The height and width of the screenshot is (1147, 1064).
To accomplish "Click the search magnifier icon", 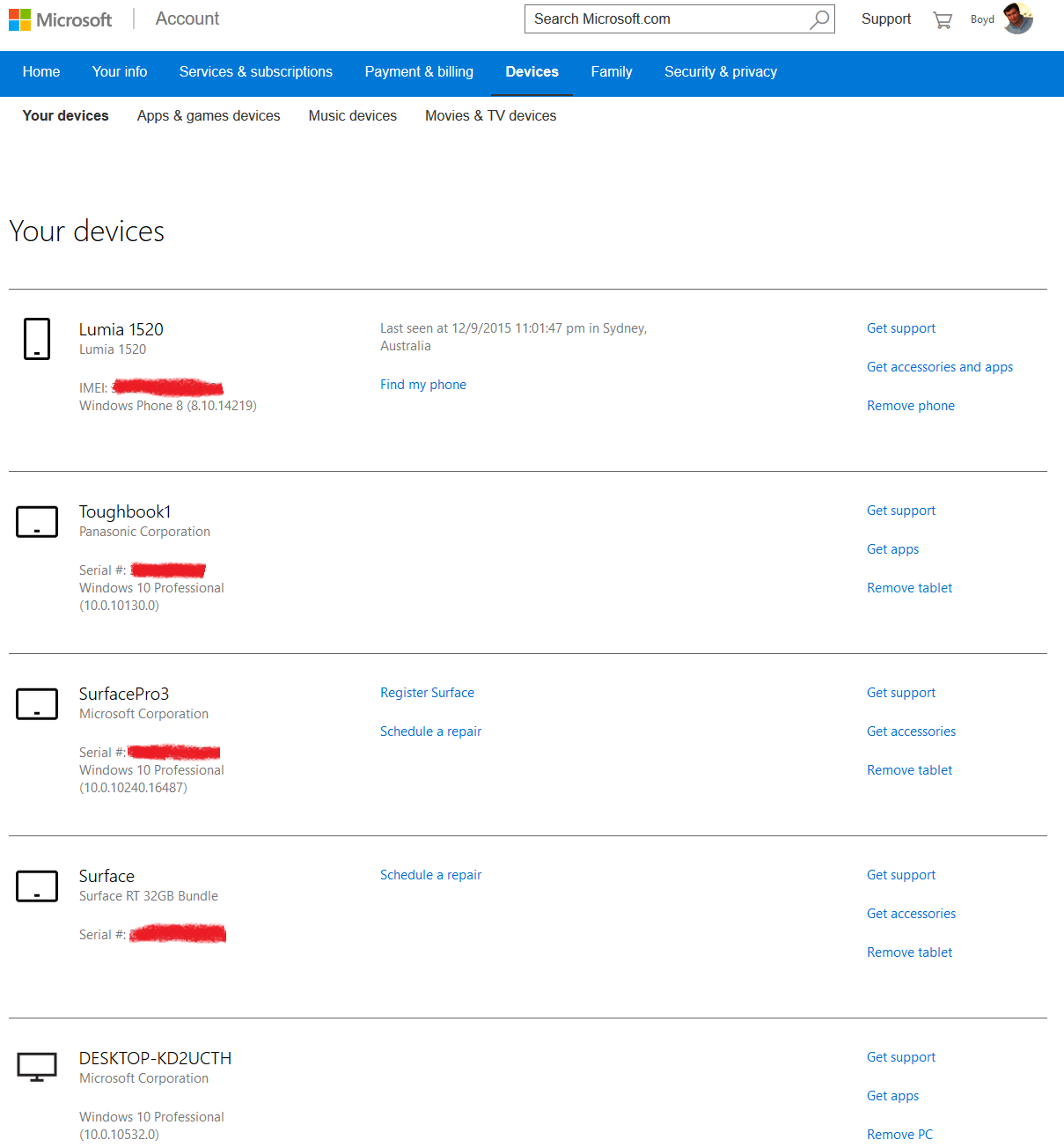I will [819, 19].
